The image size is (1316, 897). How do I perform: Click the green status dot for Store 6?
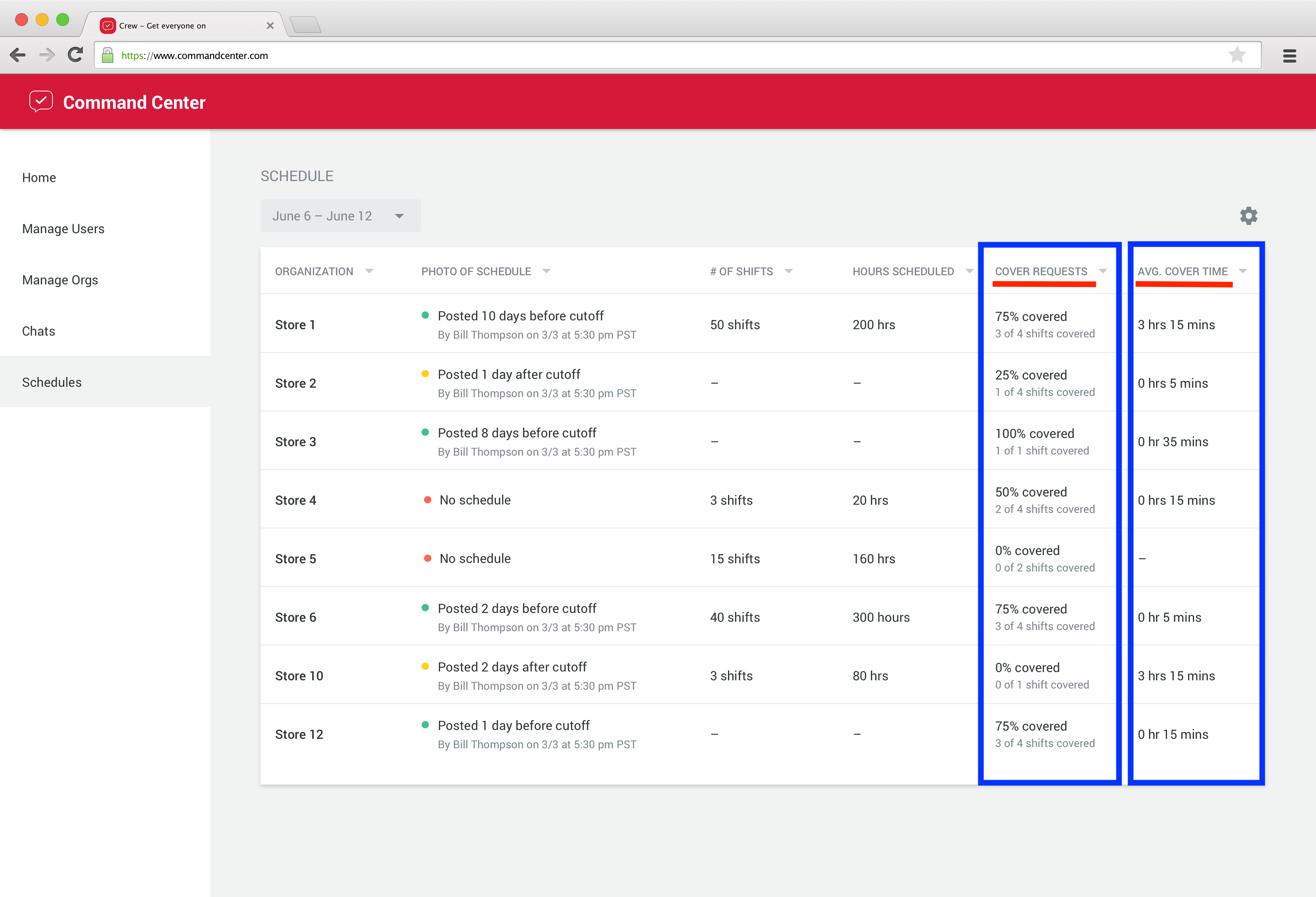point(425,608)
